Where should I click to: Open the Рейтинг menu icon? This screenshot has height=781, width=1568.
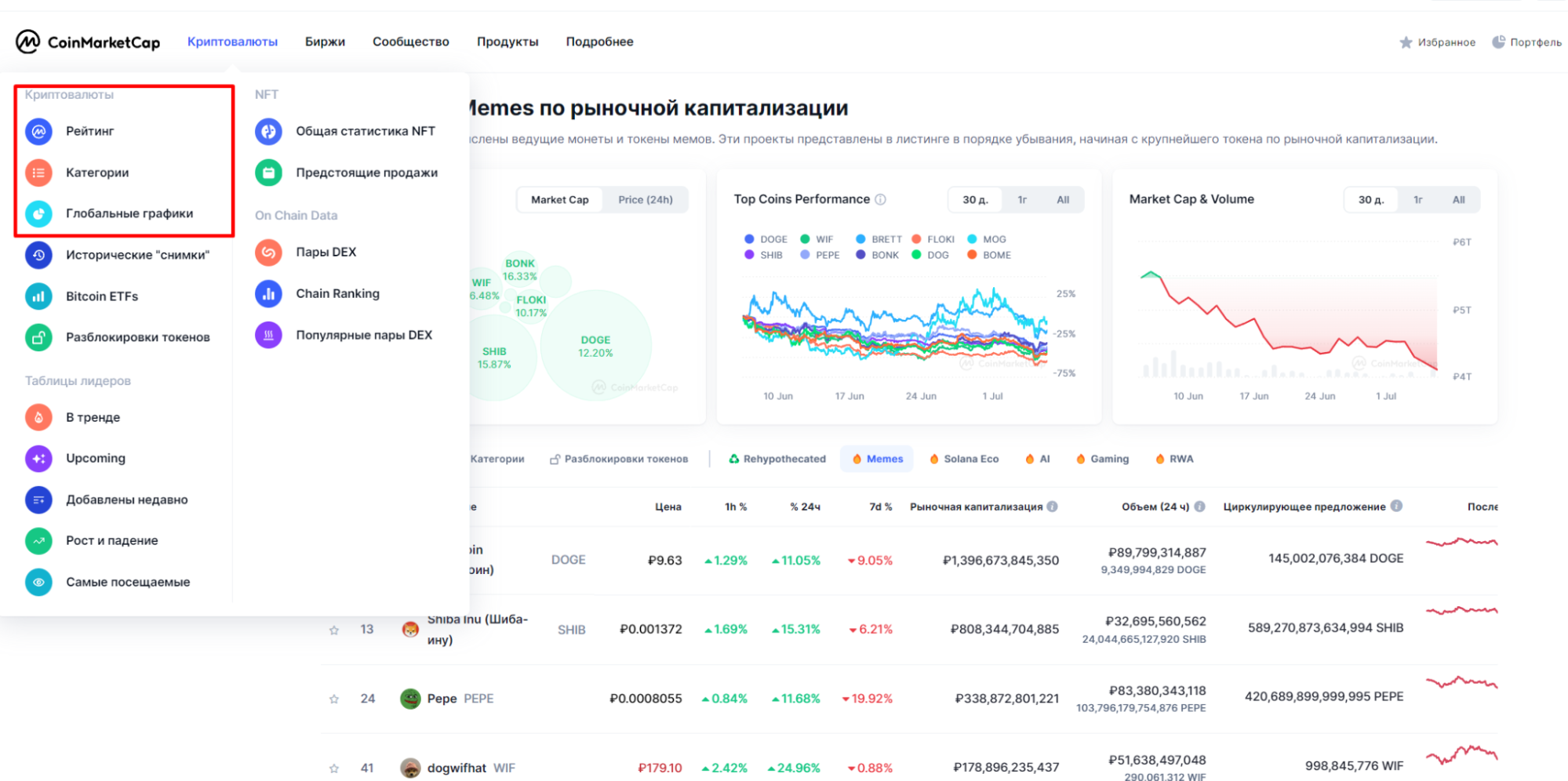pyautogui.click(x=38, y=131)
